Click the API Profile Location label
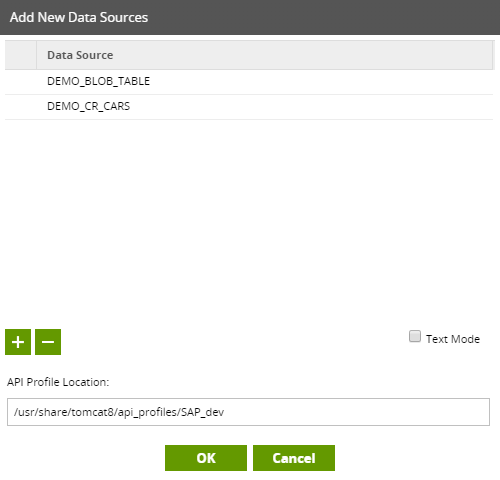The image size is (500, 480). point(58,382)
